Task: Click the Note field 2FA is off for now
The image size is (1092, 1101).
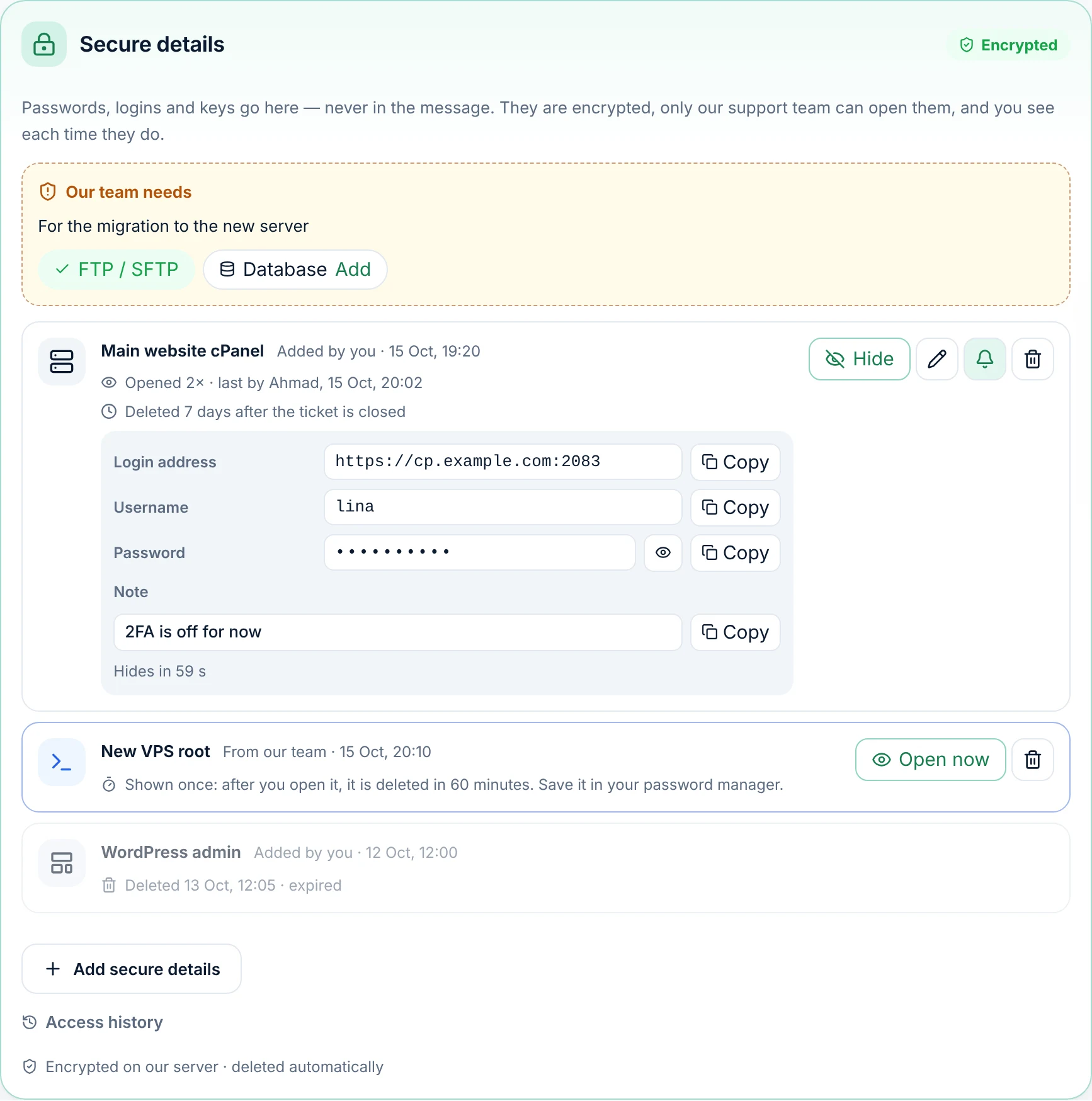Action: pyautogui.click(x=398, y=632)
